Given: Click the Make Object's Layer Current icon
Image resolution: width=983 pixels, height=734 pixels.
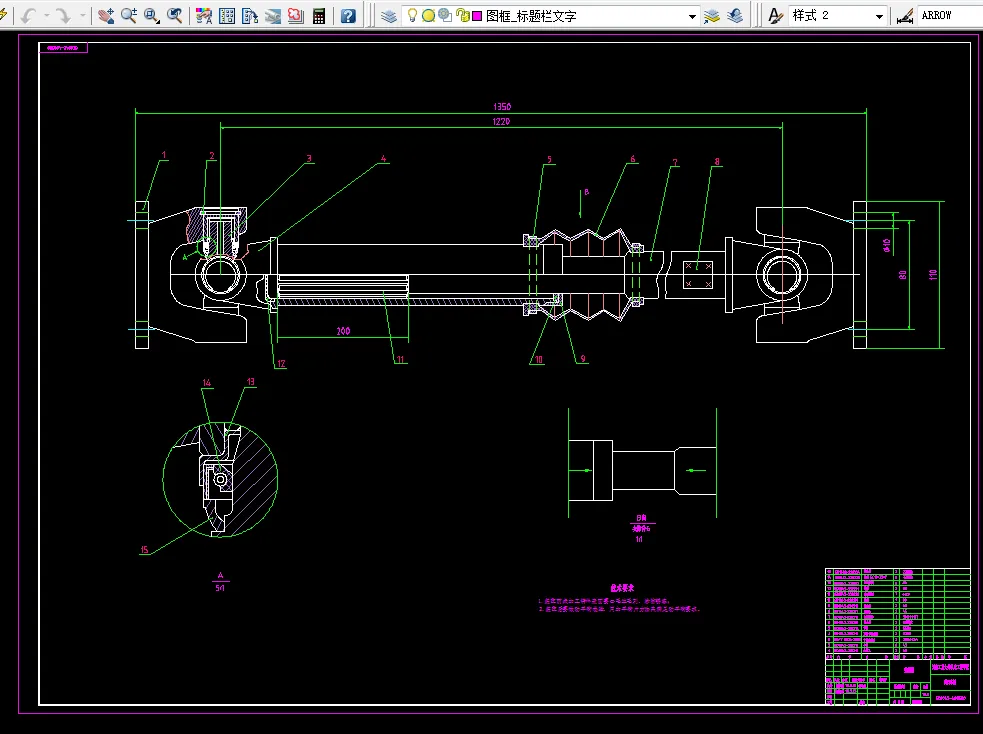Looking at the screenshot, I should [x=712, y=16].
